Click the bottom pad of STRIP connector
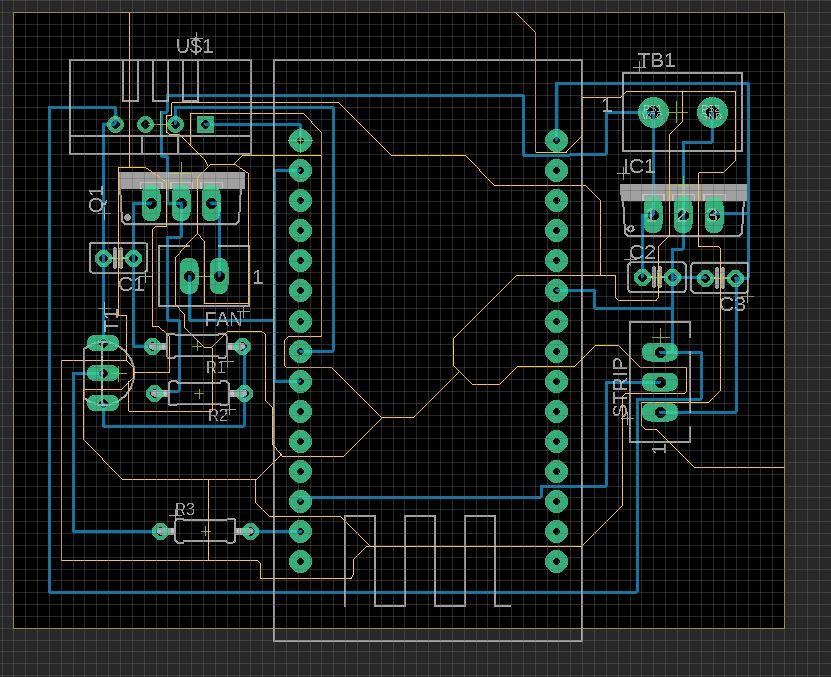831x677 pixels. [x=660, y=412]
